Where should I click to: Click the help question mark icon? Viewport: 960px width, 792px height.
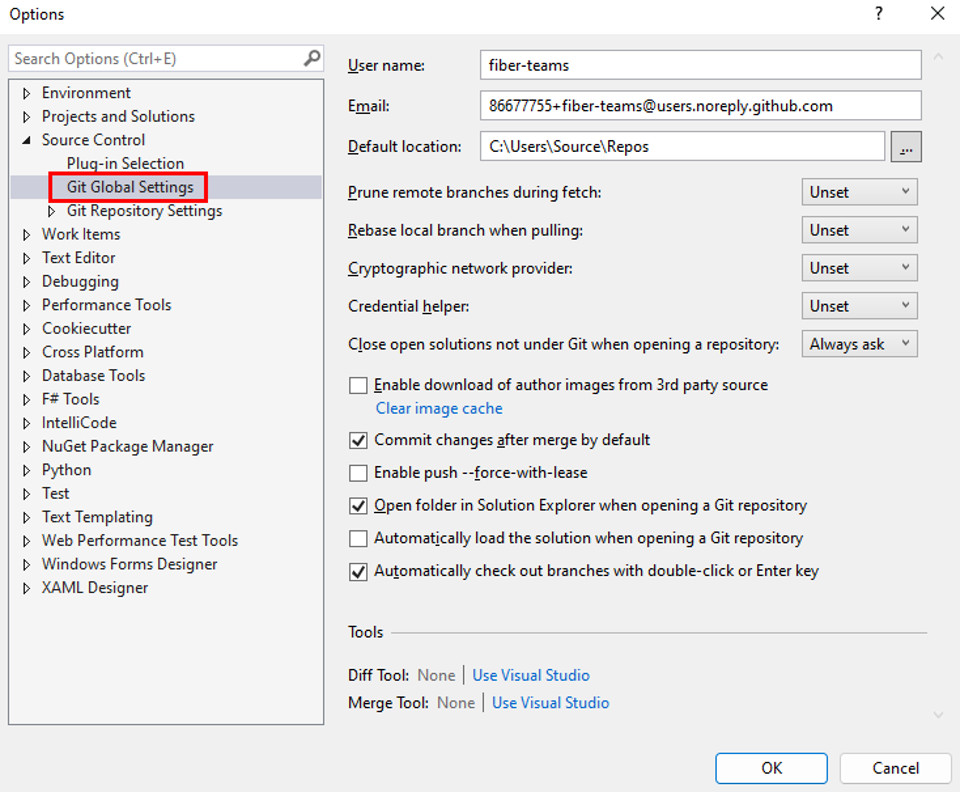coord(879,14)
